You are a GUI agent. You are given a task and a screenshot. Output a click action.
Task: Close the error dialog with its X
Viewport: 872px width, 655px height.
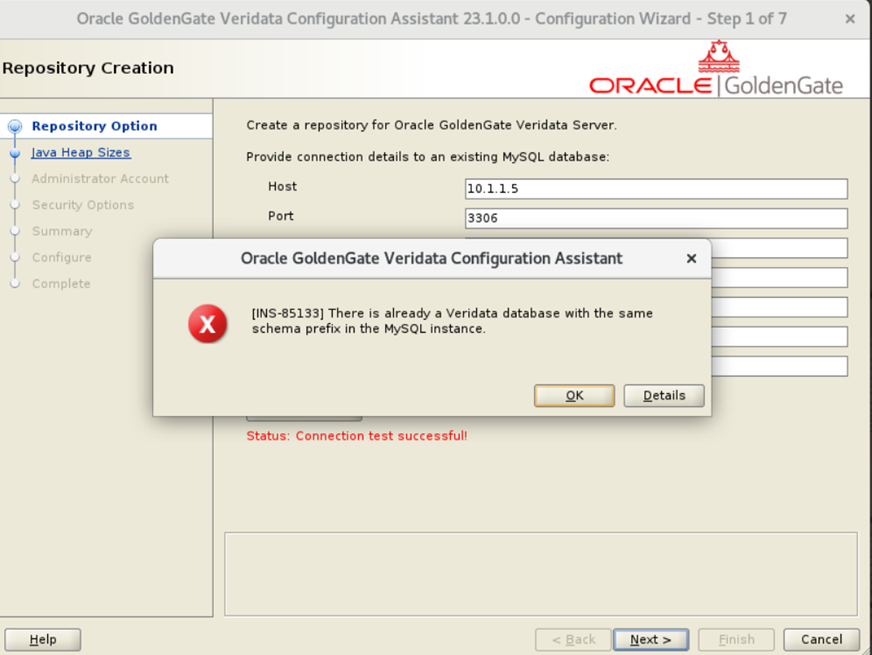(x=691, y=258)
